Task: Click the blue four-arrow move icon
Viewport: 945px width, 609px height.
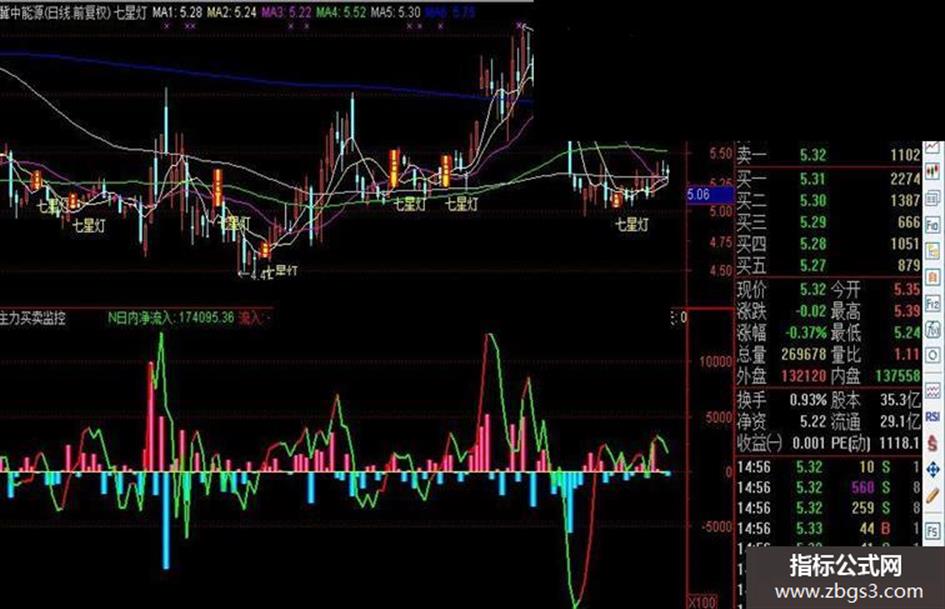Action: click(932, 469)
